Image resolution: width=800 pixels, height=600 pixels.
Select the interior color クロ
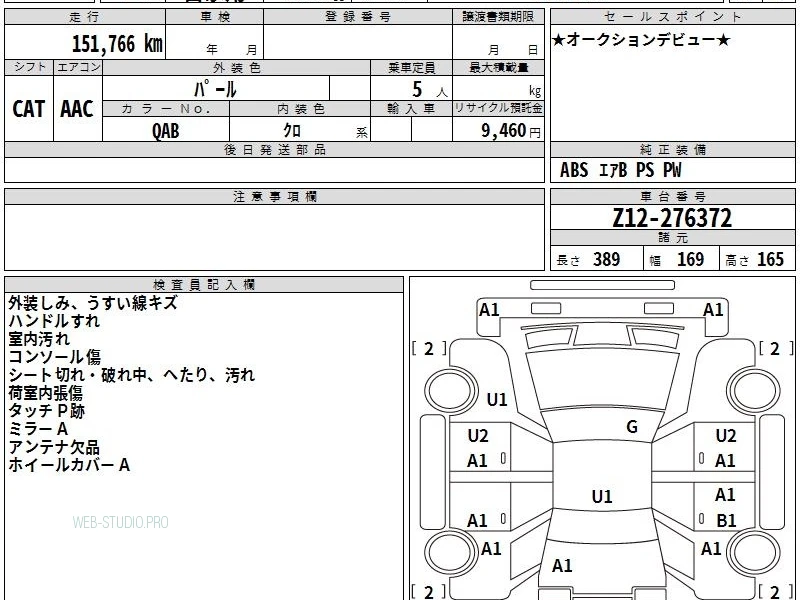292,131
